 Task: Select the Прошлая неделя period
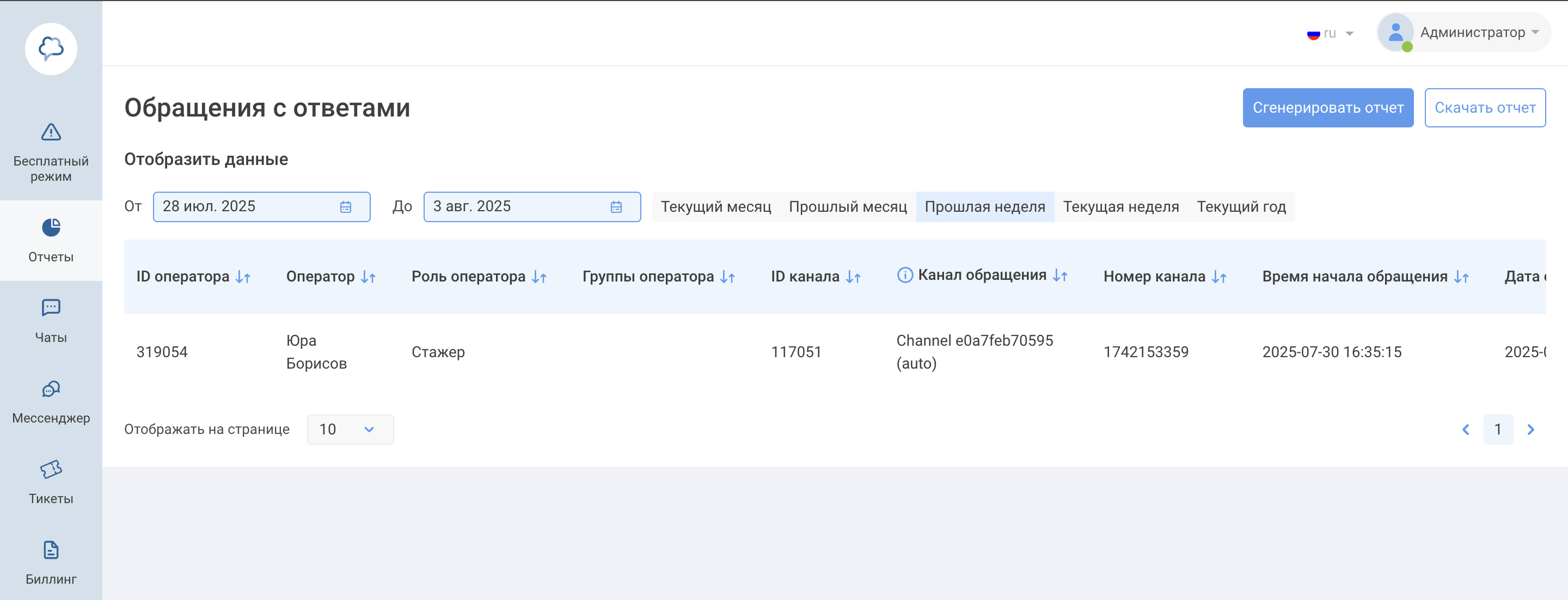pos(985,207)
